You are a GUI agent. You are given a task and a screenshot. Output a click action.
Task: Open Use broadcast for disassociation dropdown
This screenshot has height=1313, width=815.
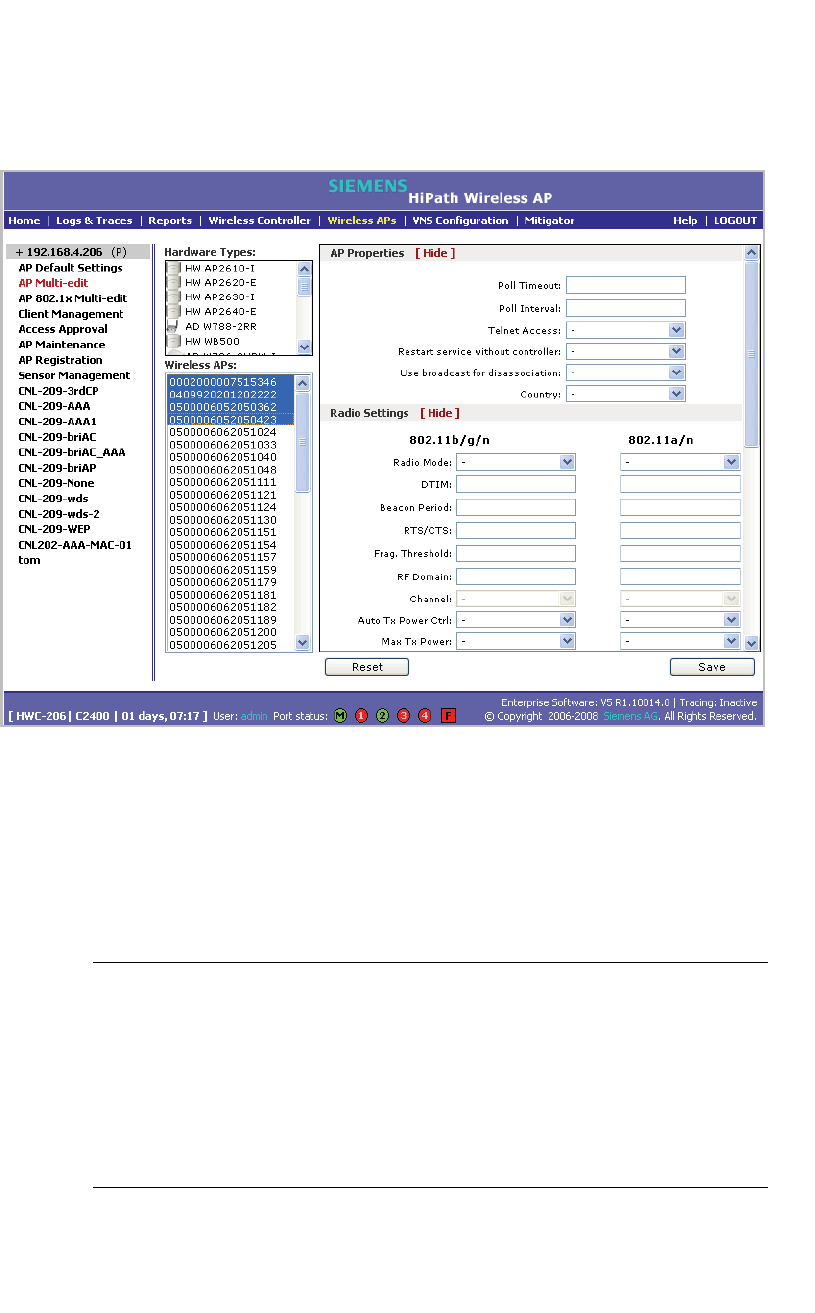(626, 373)
